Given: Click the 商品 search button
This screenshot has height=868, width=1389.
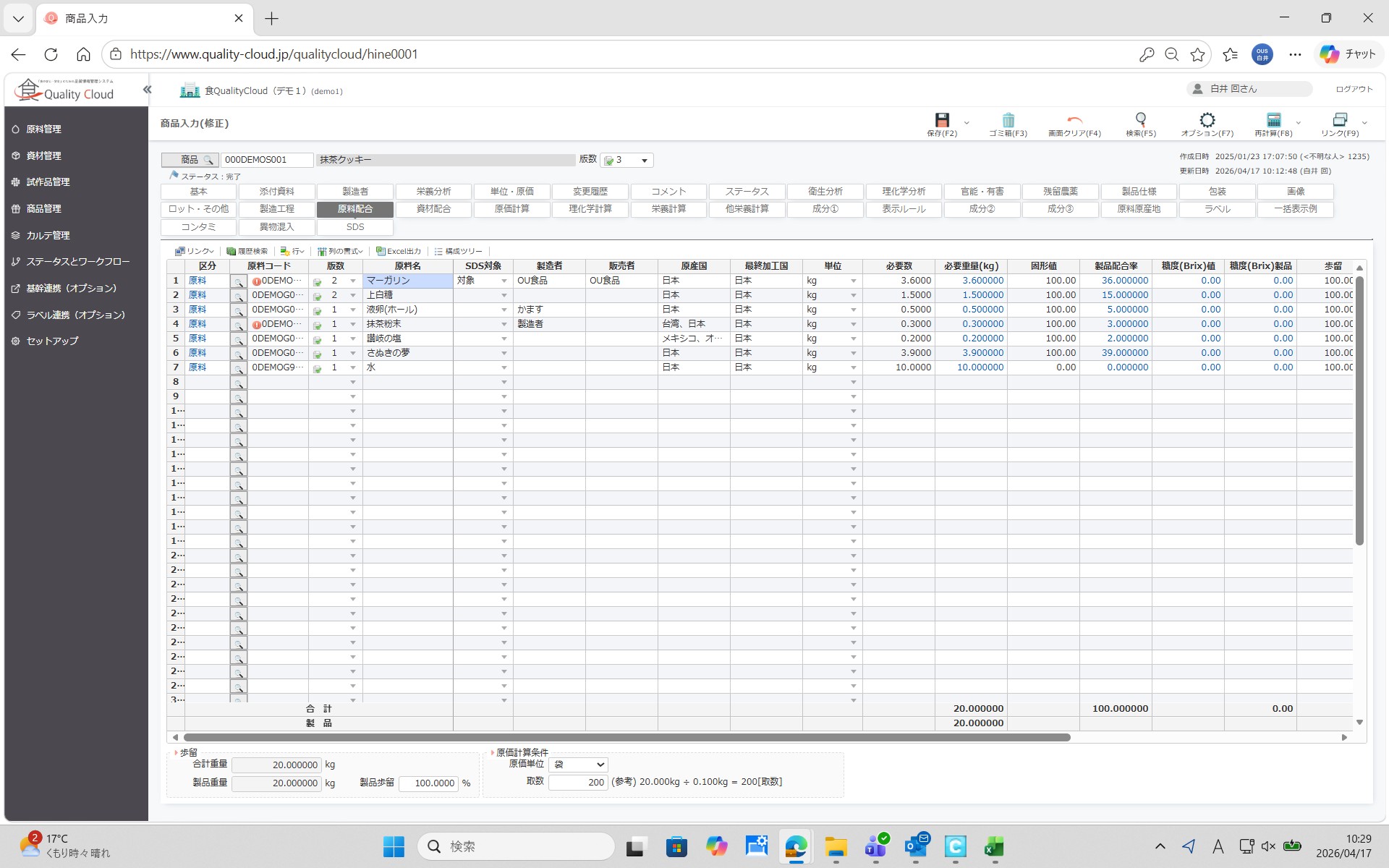Looking at the screenshot, I should (x=190, y=160).
